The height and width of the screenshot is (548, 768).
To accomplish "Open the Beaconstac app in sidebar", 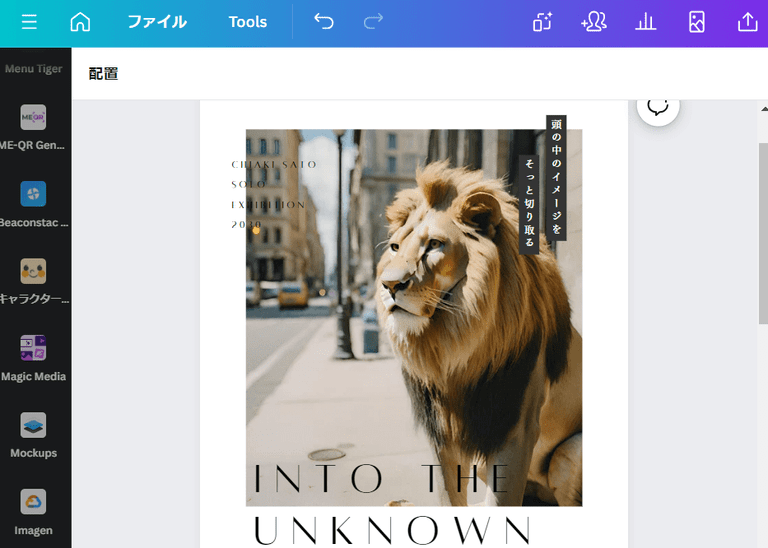I will coord(34,203).
